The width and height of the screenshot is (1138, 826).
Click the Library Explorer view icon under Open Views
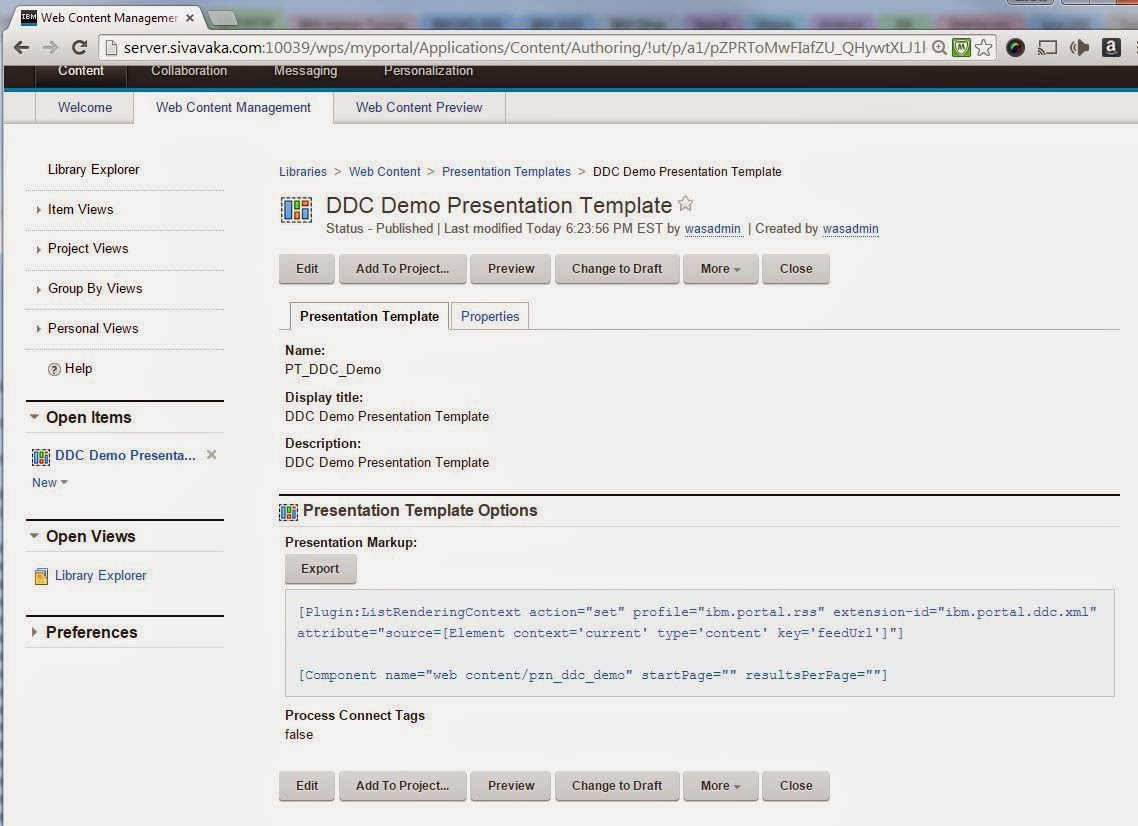[41, 576]
